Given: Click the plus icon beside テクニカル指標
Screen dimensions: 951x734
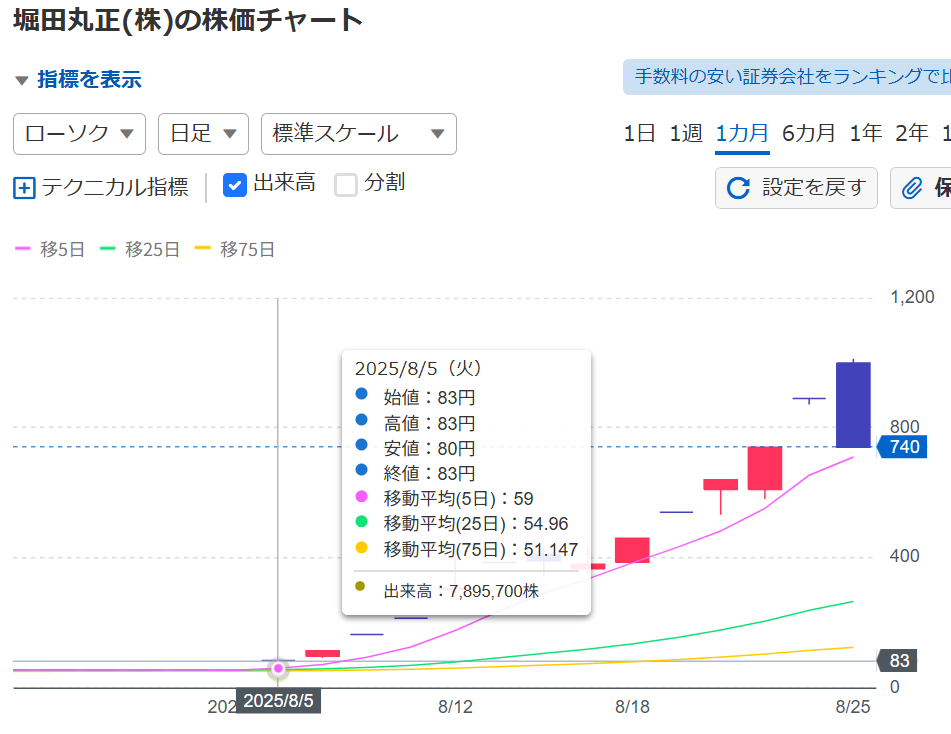Looking at the screenshot, I should pyautogui.click(x=24, y=187).
